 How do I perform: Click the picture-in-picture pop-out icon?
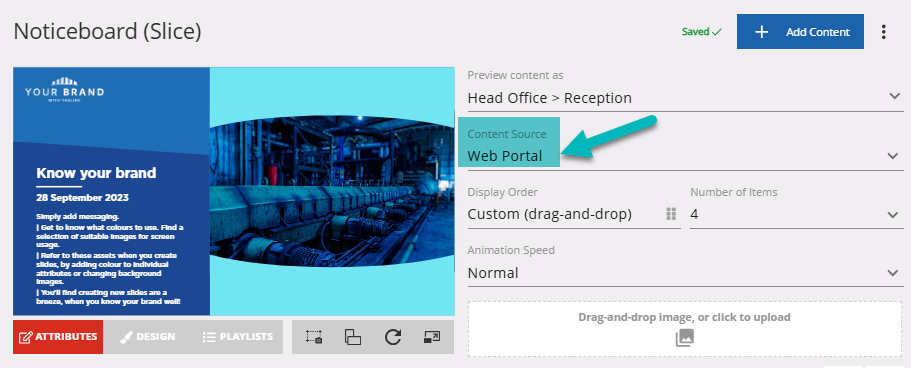pos(432,337)
